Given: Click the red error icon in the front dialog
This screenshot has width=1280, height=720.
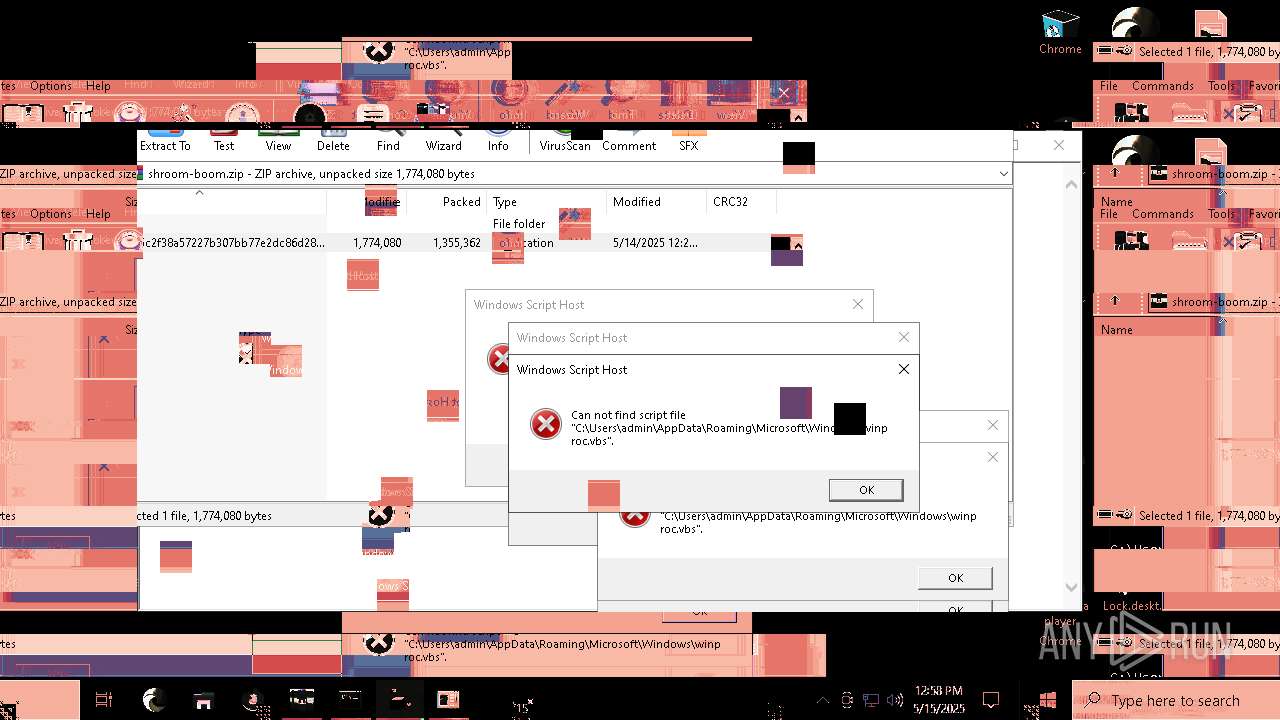Looking at the screenshot, I should click(x=546, y=424).
